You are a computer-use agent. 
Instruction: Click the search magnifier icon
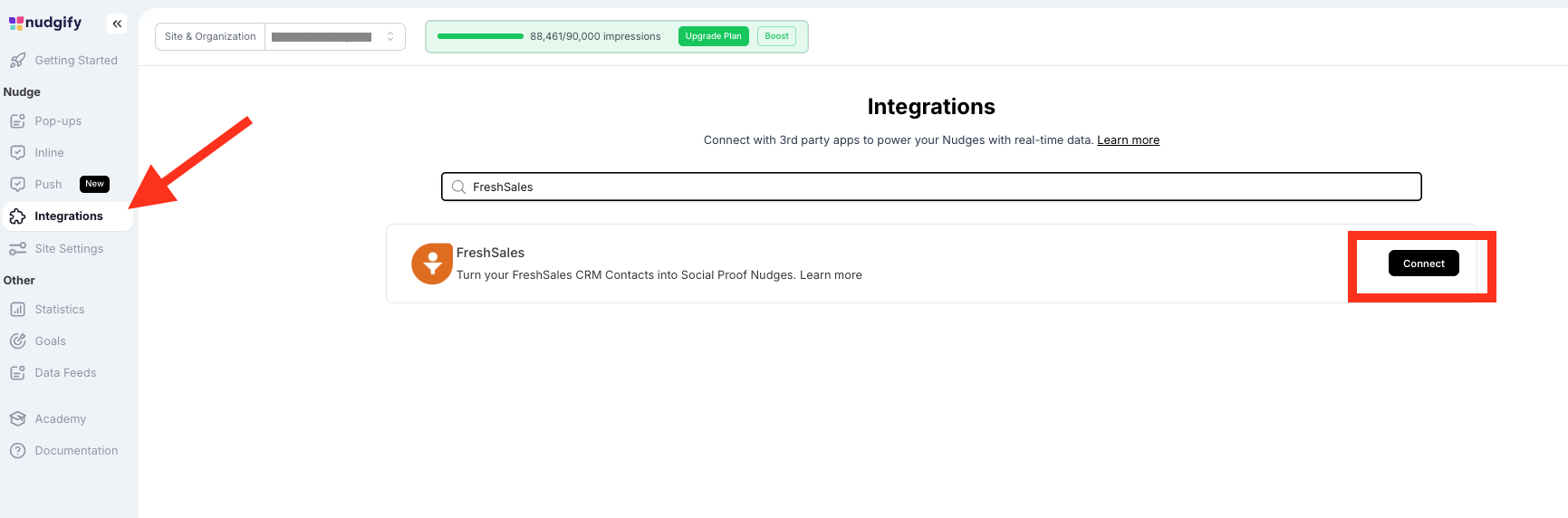click(x=458, y=187)
